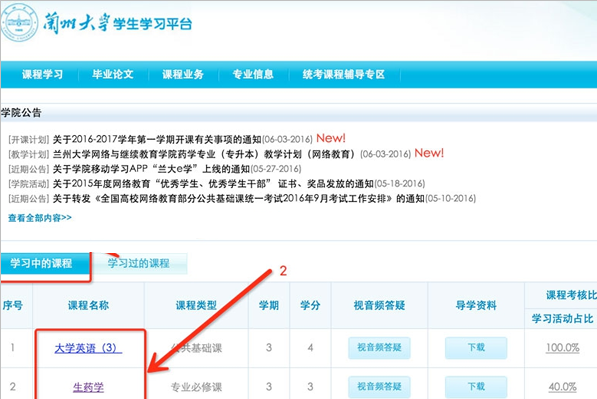
Task: Switch to the 学习过的课程 tab
Action: tap(139, 263)
